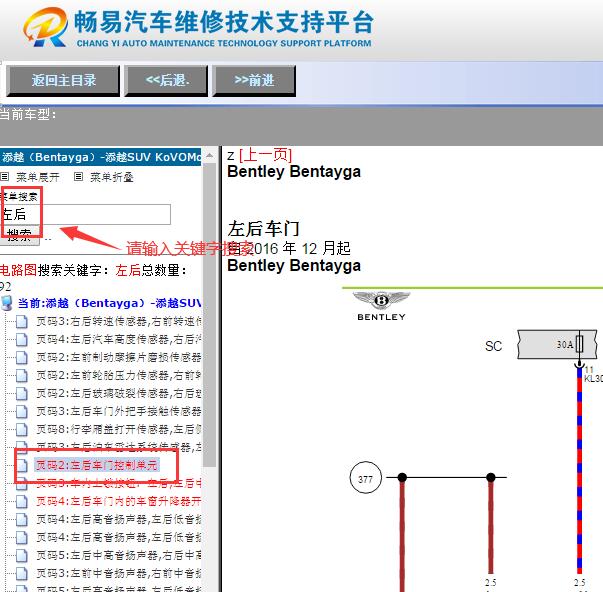Click the document icon beside 页码8:行李厢盖打开传感器
The image size is (603, 592).
click(22, 429)
